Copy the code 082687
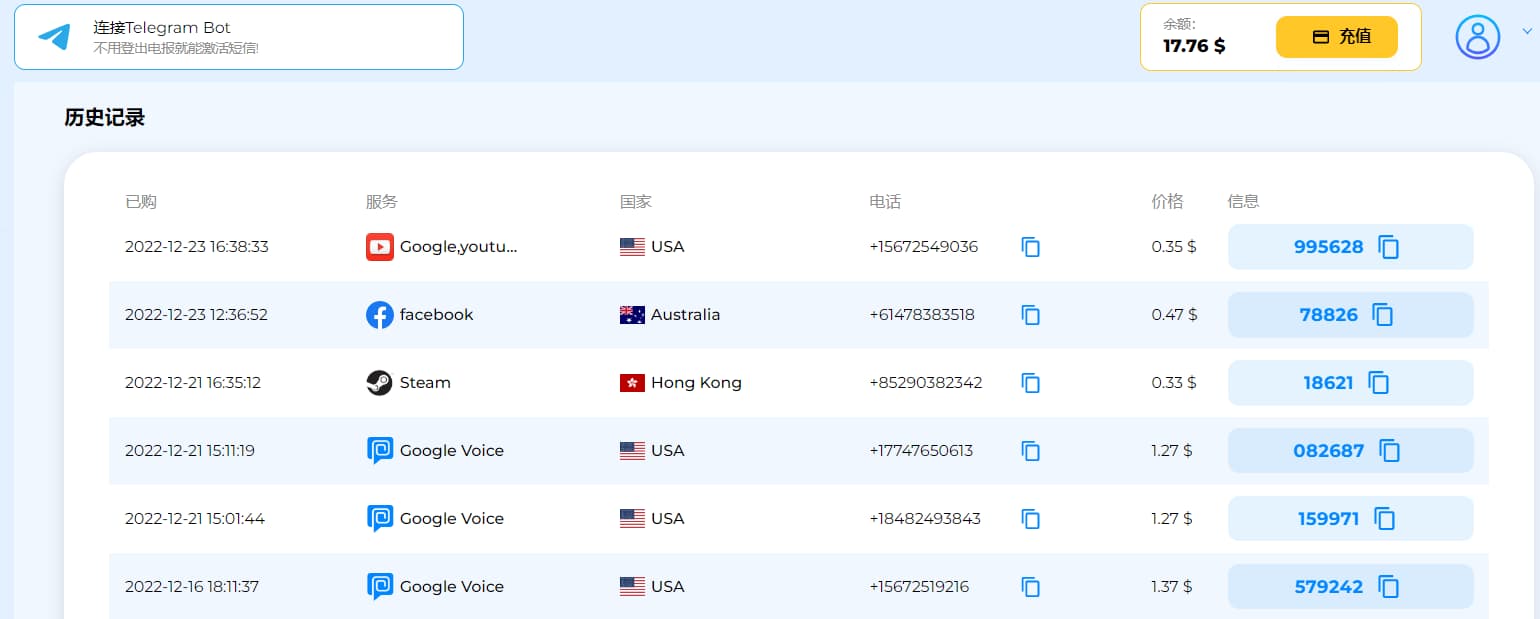The width and height of the screenshot is (1540, 619). pyautogui.click(x=1389, y=451)
